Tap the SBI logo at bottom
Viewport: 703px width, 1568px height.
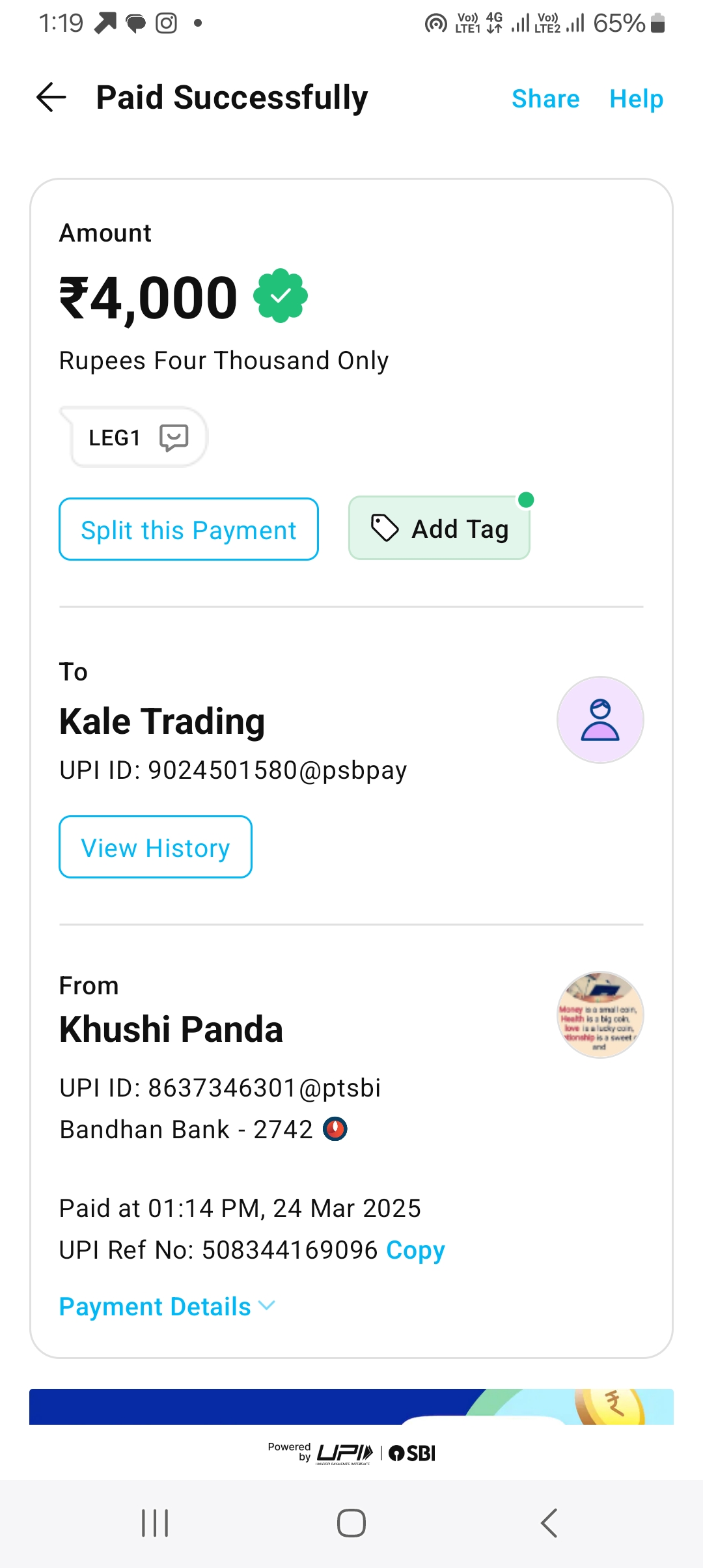pyautogui.click(x=413, y=1453)
